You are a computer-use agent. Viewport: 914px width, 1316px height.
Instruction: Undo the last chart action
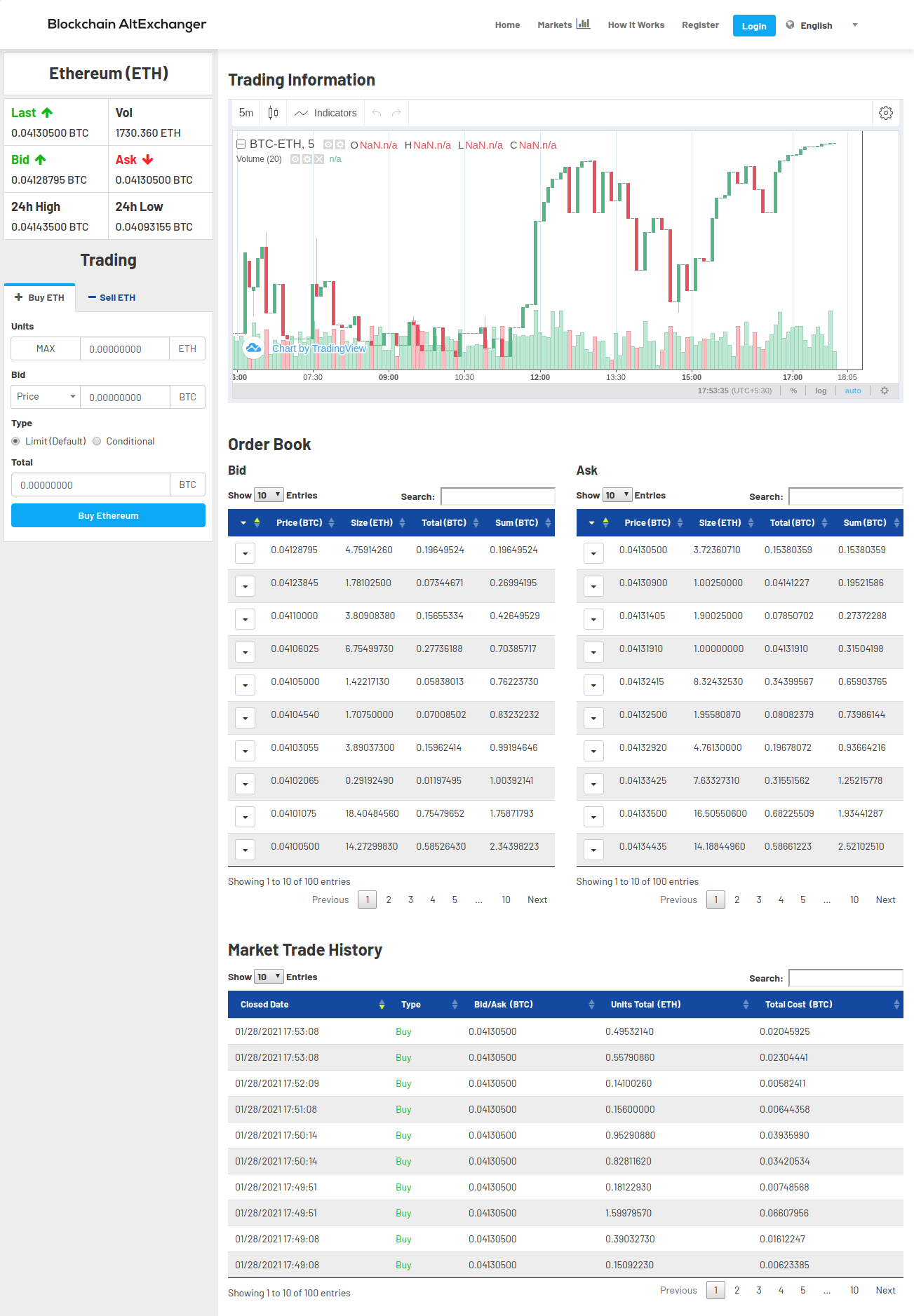click(377, 113)
